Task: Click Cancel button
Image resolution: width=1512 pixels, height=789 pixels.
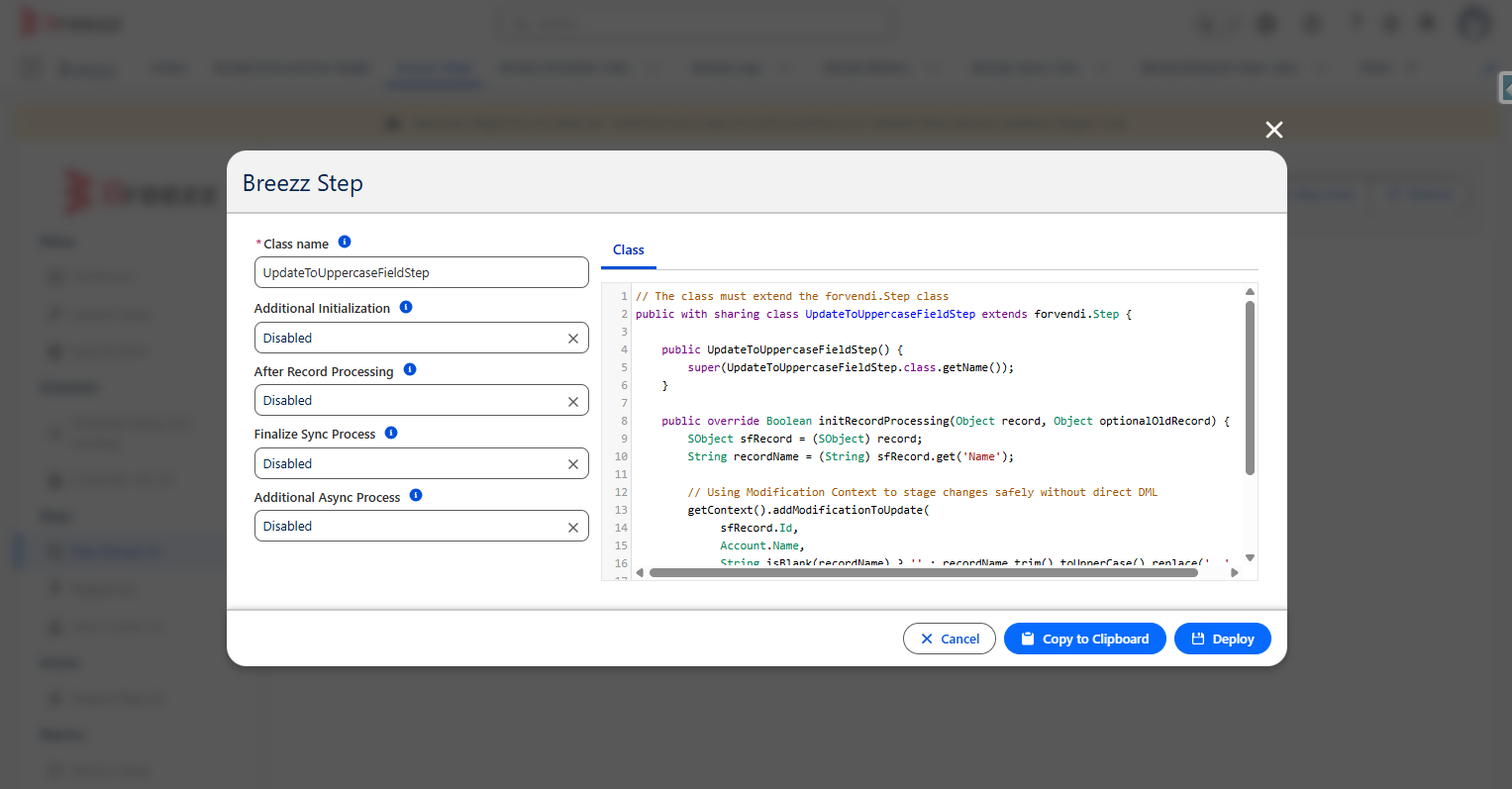Action: [950, 639]
